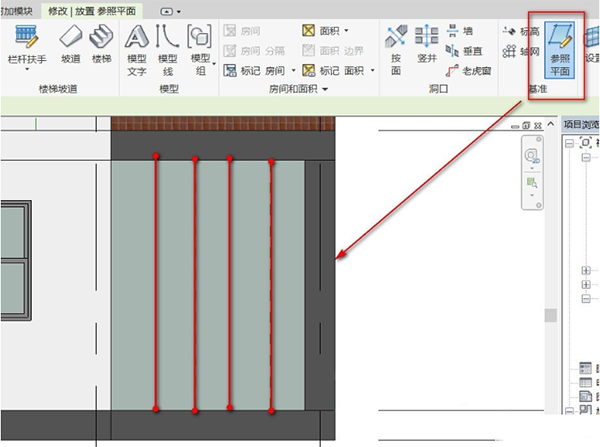Viewport: 600px width, 447px height.
Task: Select the 标高 level tool
Action: (x=521, y=31)
